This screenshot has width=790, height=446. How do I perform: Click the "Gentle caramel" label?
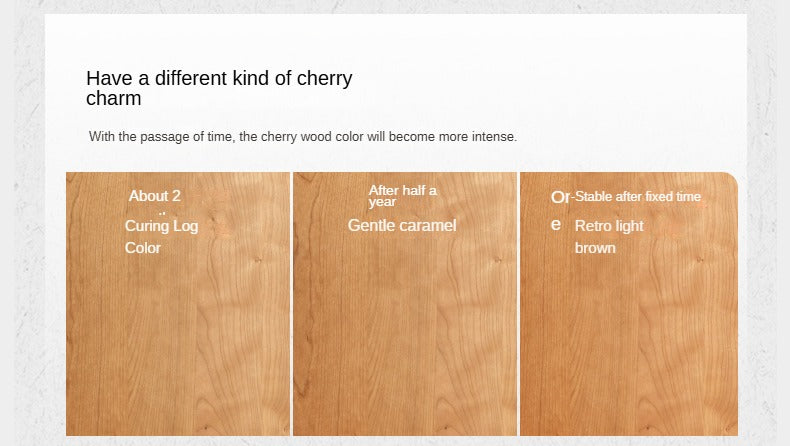click(x=402, y=226)
